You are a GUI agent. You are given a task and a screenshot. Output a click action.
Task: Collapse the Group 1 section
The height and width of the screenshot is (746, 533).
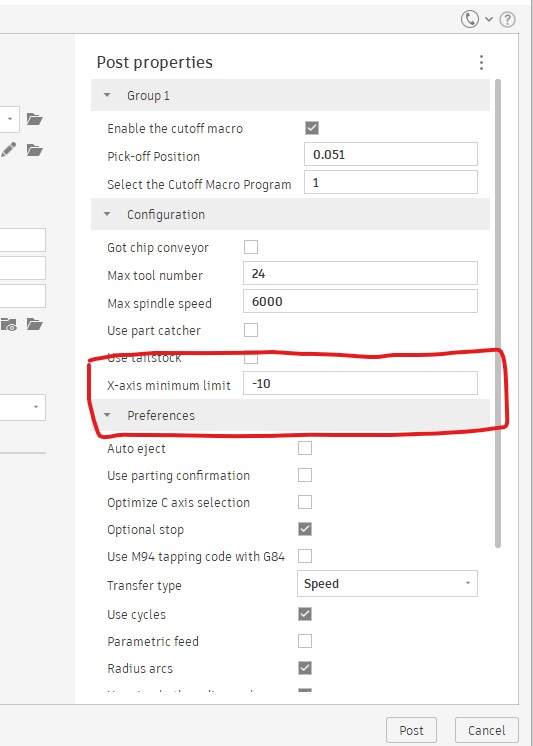(107, 95)
